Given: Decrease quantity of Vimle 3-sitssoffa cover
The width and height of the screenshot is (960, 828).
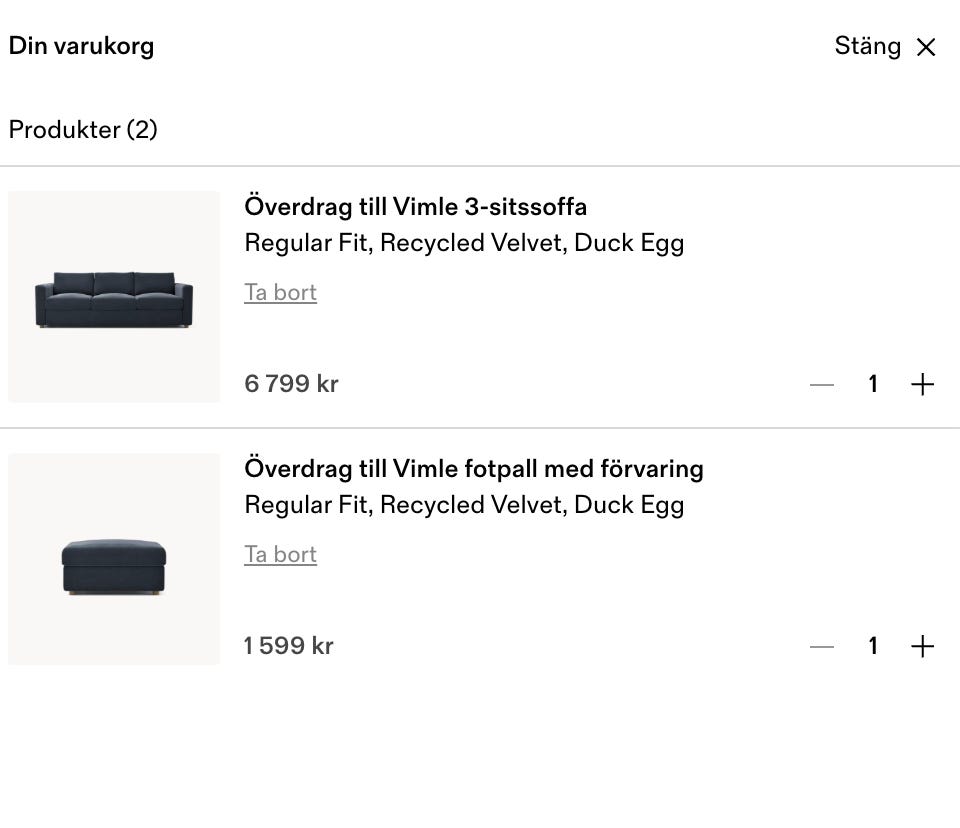Looking at the screenshot, I should pos(822,384).
